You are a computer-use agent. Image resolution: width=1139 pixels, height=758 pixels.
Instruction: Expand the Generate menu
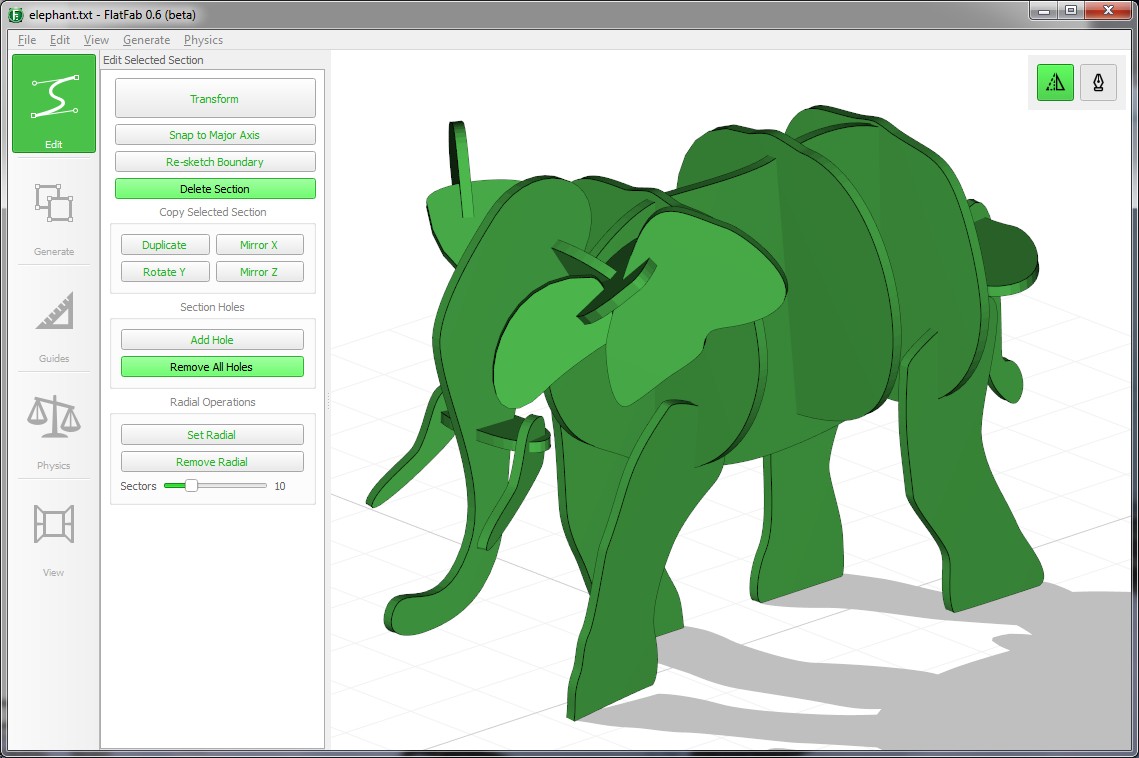point(146,40)
